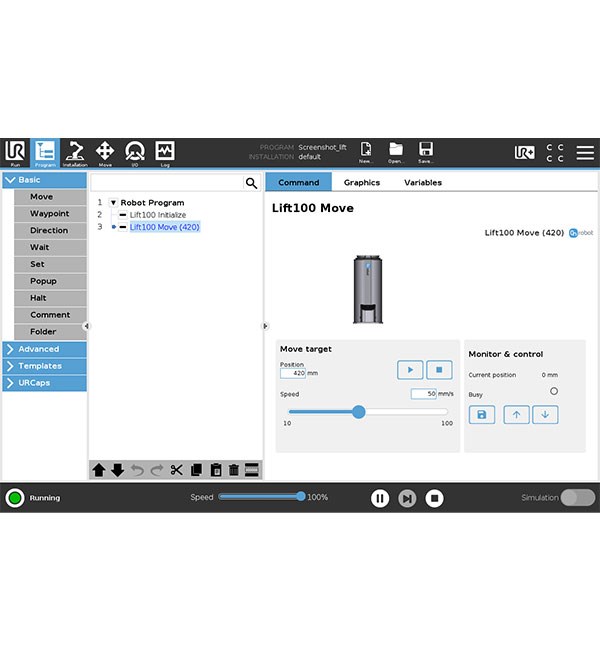Start the lift move with the play button
Screen dimensions: 600x650
(x=410, y=370)
